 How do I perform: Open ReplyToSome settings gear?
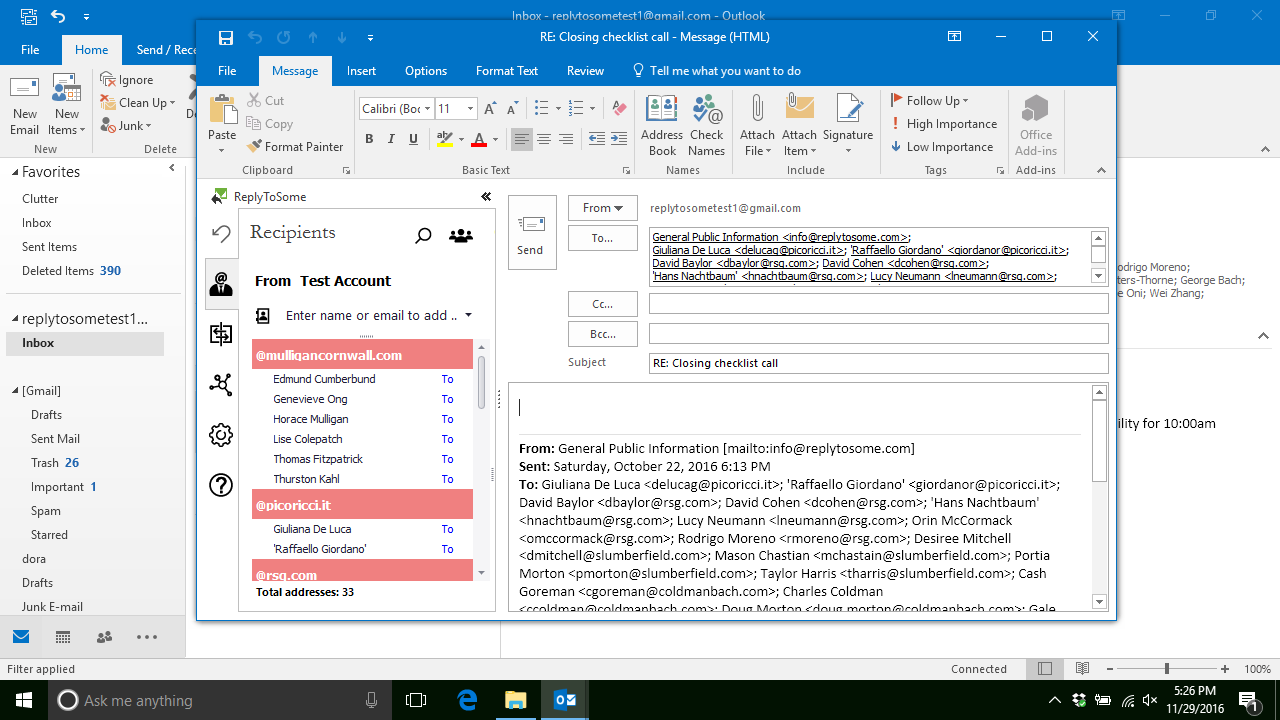(221, 434)
